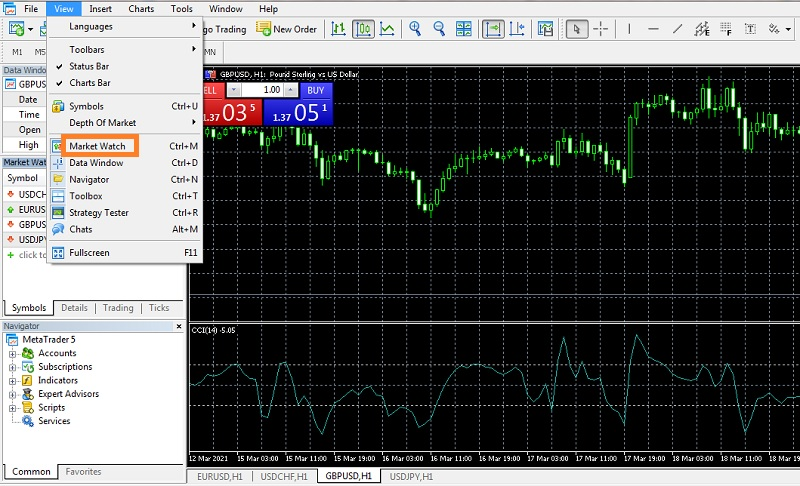Tile chart windows icon

(x=463, y=29)
